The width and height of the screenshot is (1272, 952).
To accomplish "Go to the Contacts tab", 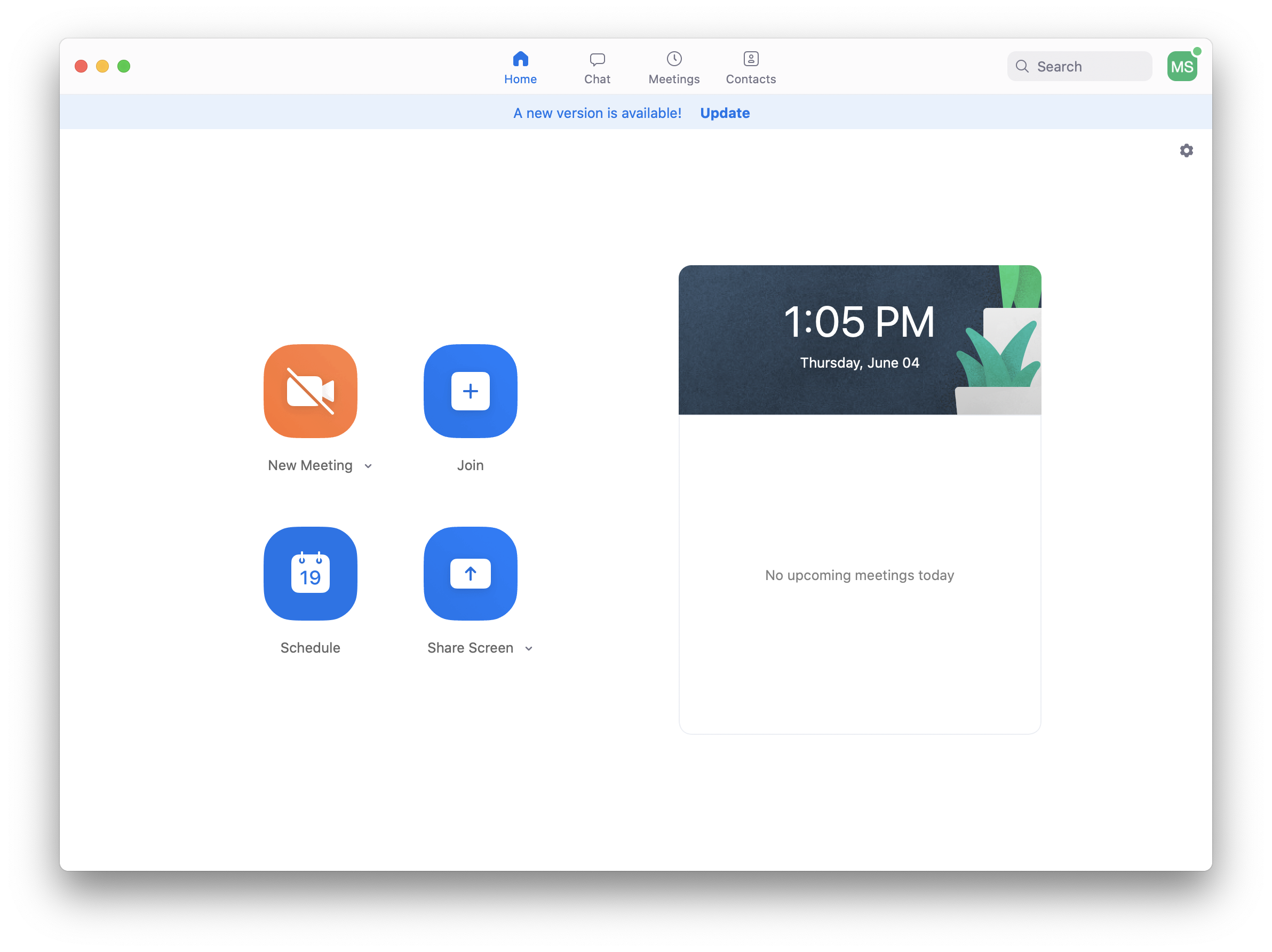I will (x=750, y=67).
